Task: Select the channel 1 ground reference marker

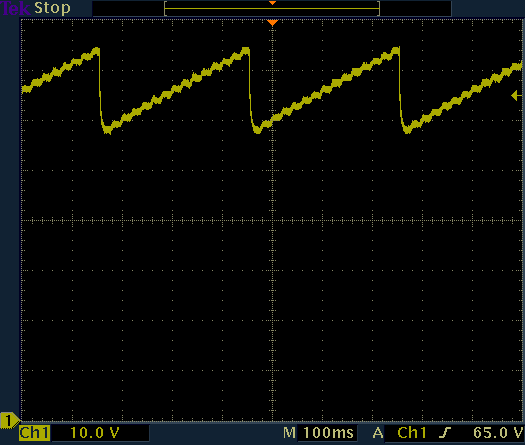Action: [x=9, y=421]
